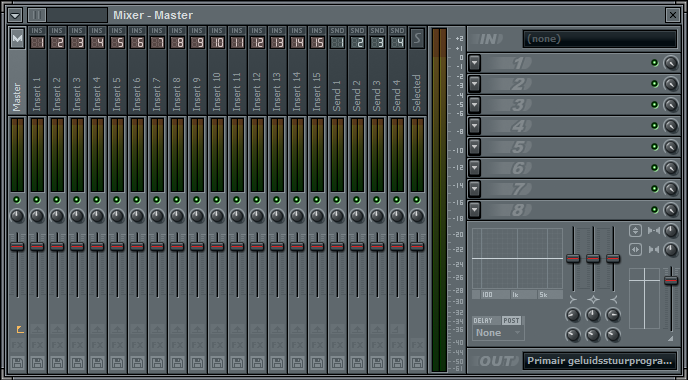The image size is (688, 380).
Task: Click the stereo separation swap icon
Action: (635, 250)
